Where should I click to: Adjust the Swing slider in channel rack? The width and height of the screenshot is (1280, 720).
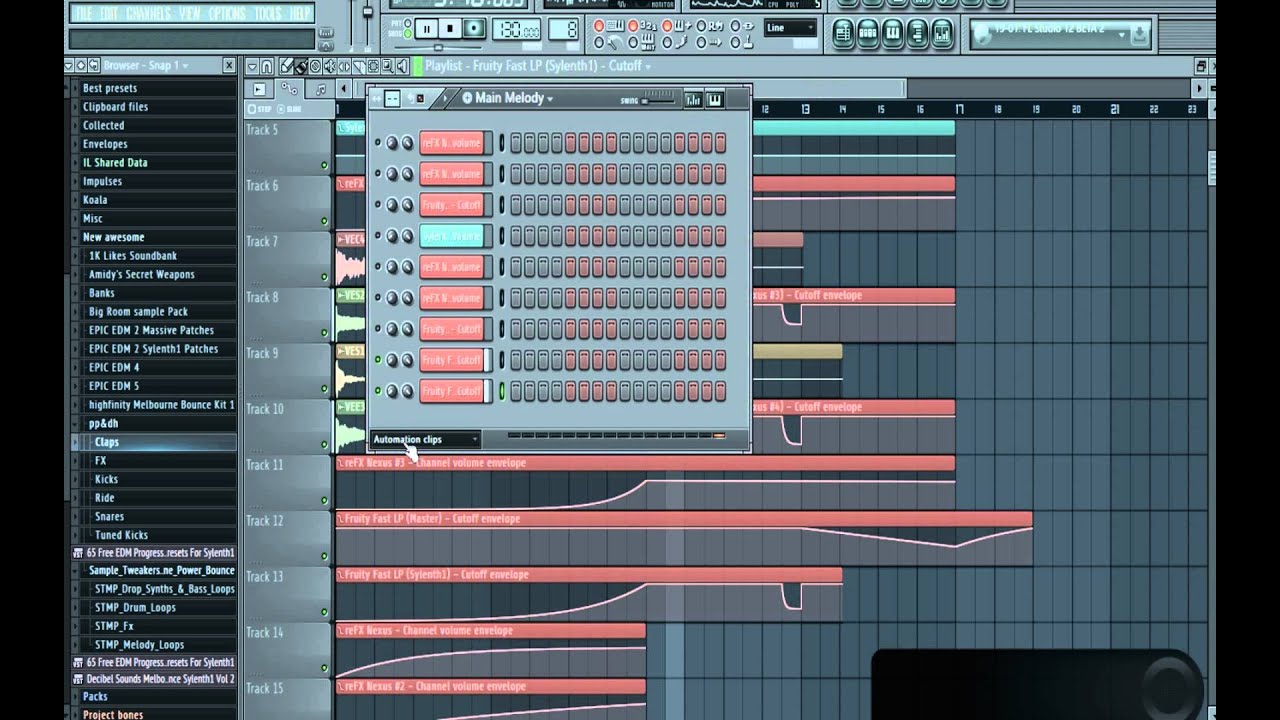[658, 100]
